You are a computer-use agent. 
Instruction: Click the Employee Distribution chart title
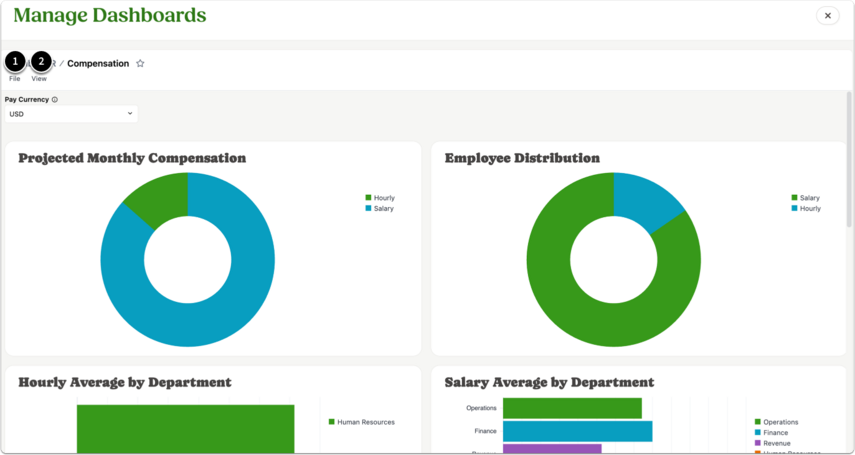[522, 158]
